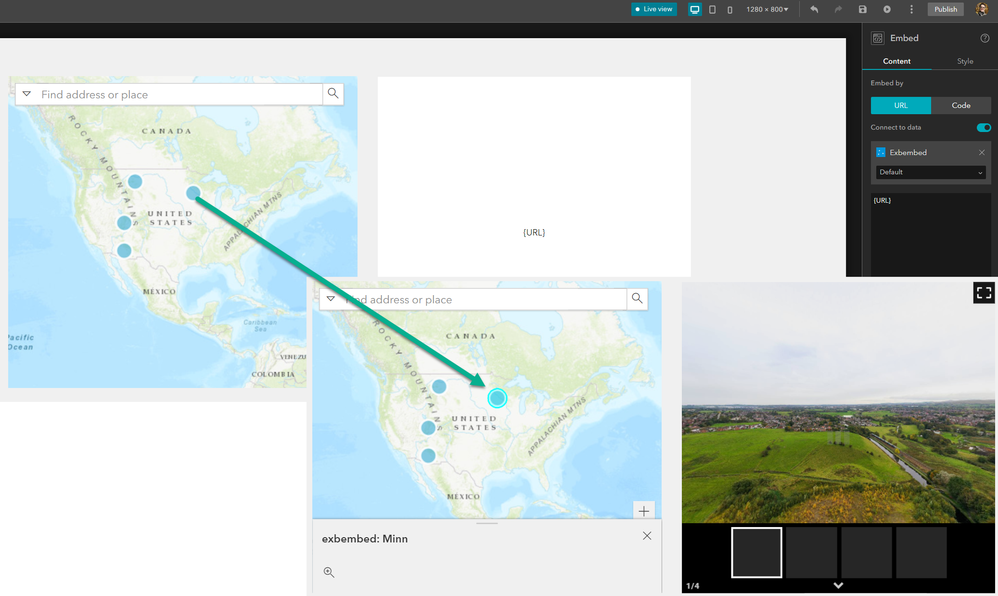Click the Publish button
This screenshot has height=596, width=998.
(945, 10)
